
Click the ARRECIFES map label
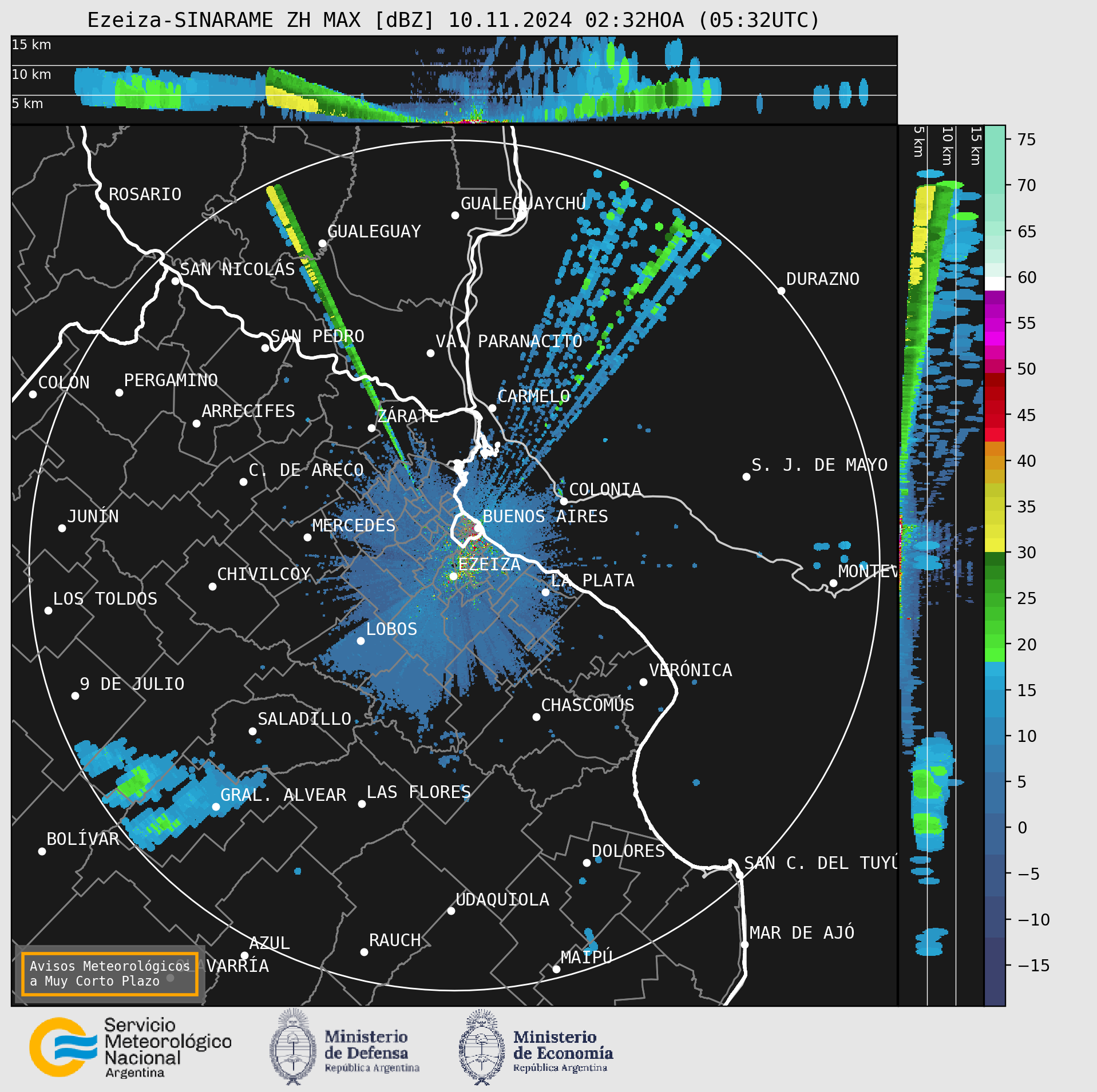pyautogui.click(x=248, y=411)
